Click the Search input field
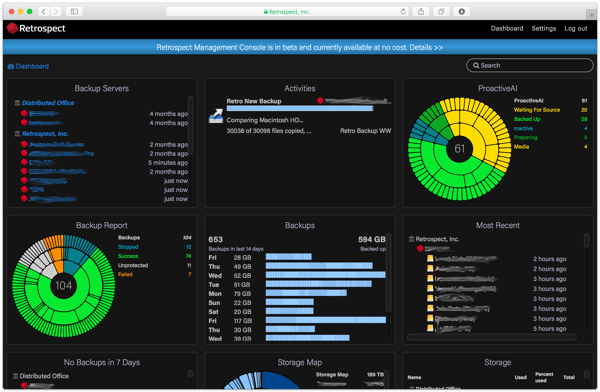This screenshot has height=392, width=600. click(530, 65)
